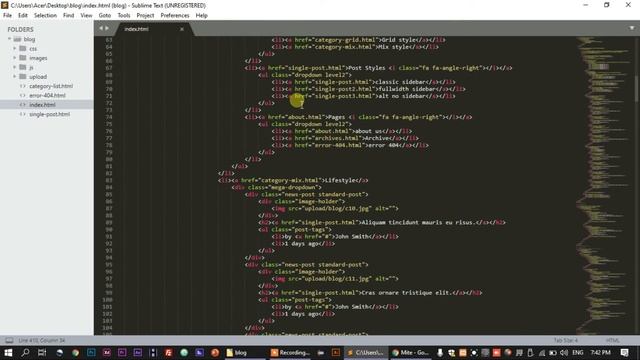Open category-list.html in sidebar
Screen dimensions: 640x360
point(51,86)
